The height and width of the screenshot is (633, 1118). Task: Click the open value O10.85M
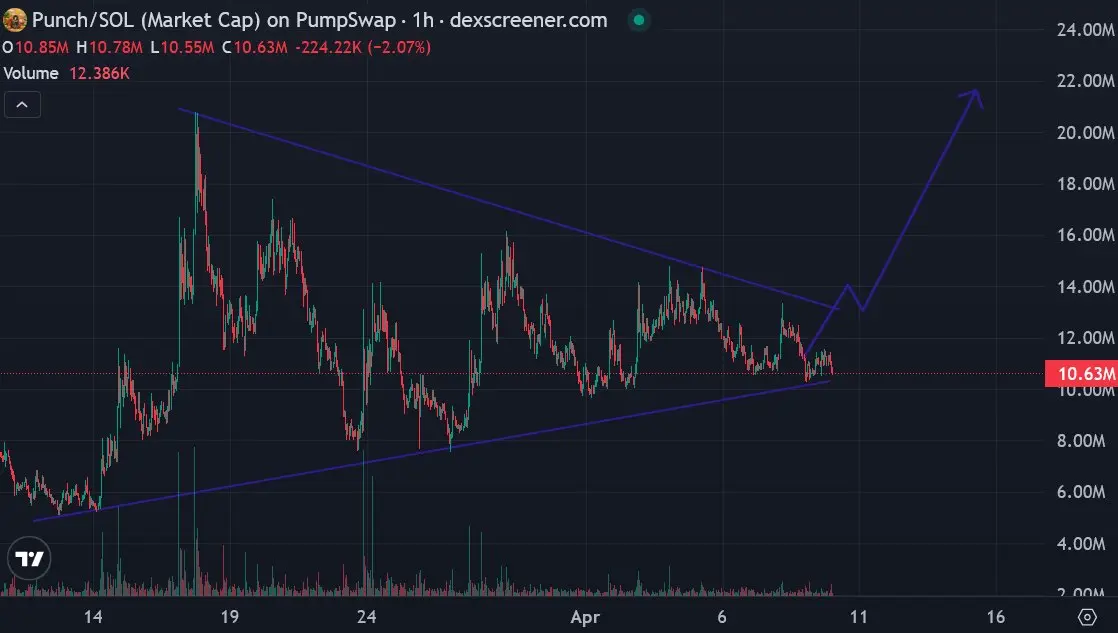click(36, 48)
